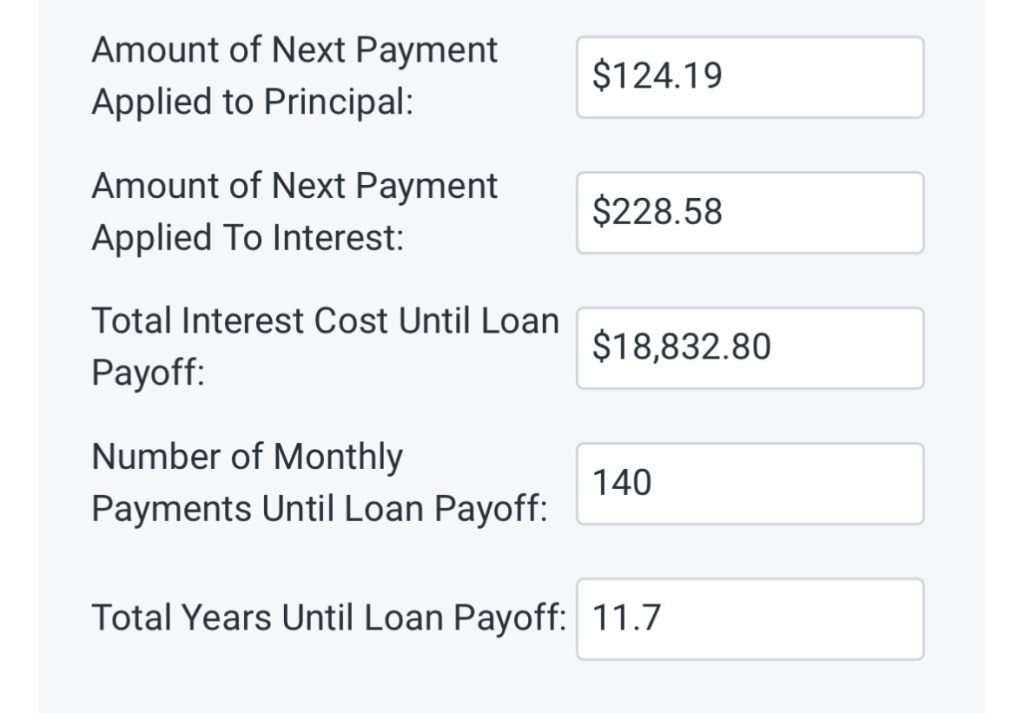Click the $228.58 value text
This screenshot has width=1024, height=713.
(657, 212)
